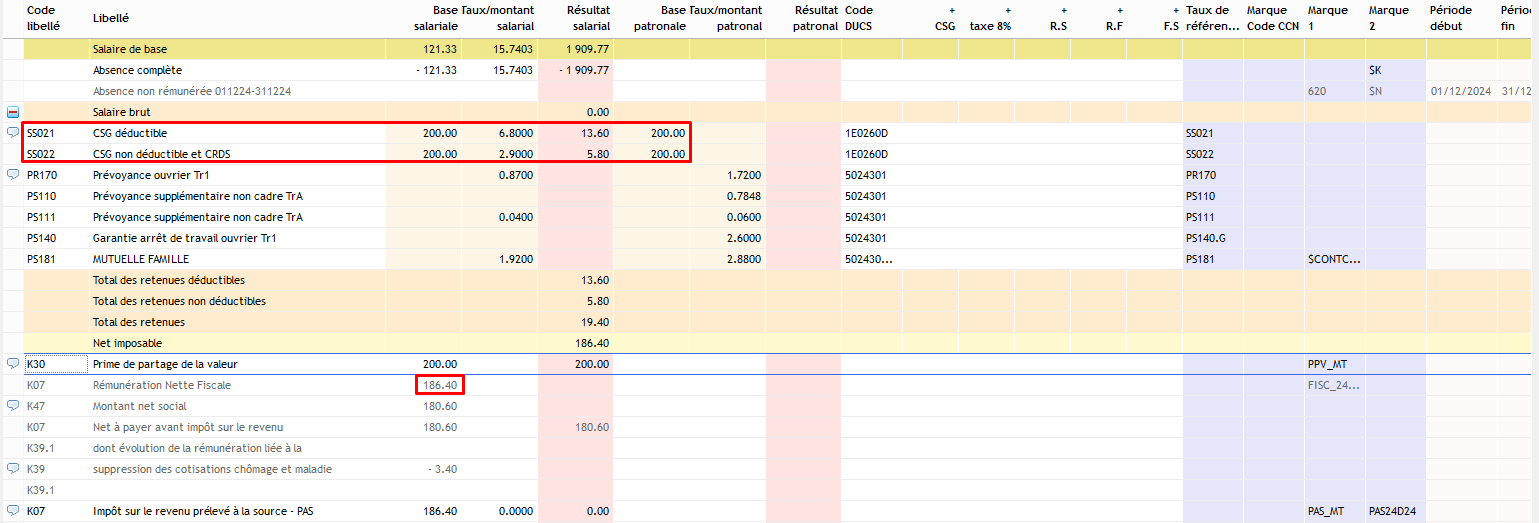
Task: Click comment bubble icon beside SS021 row
Action: coord(13,133)
